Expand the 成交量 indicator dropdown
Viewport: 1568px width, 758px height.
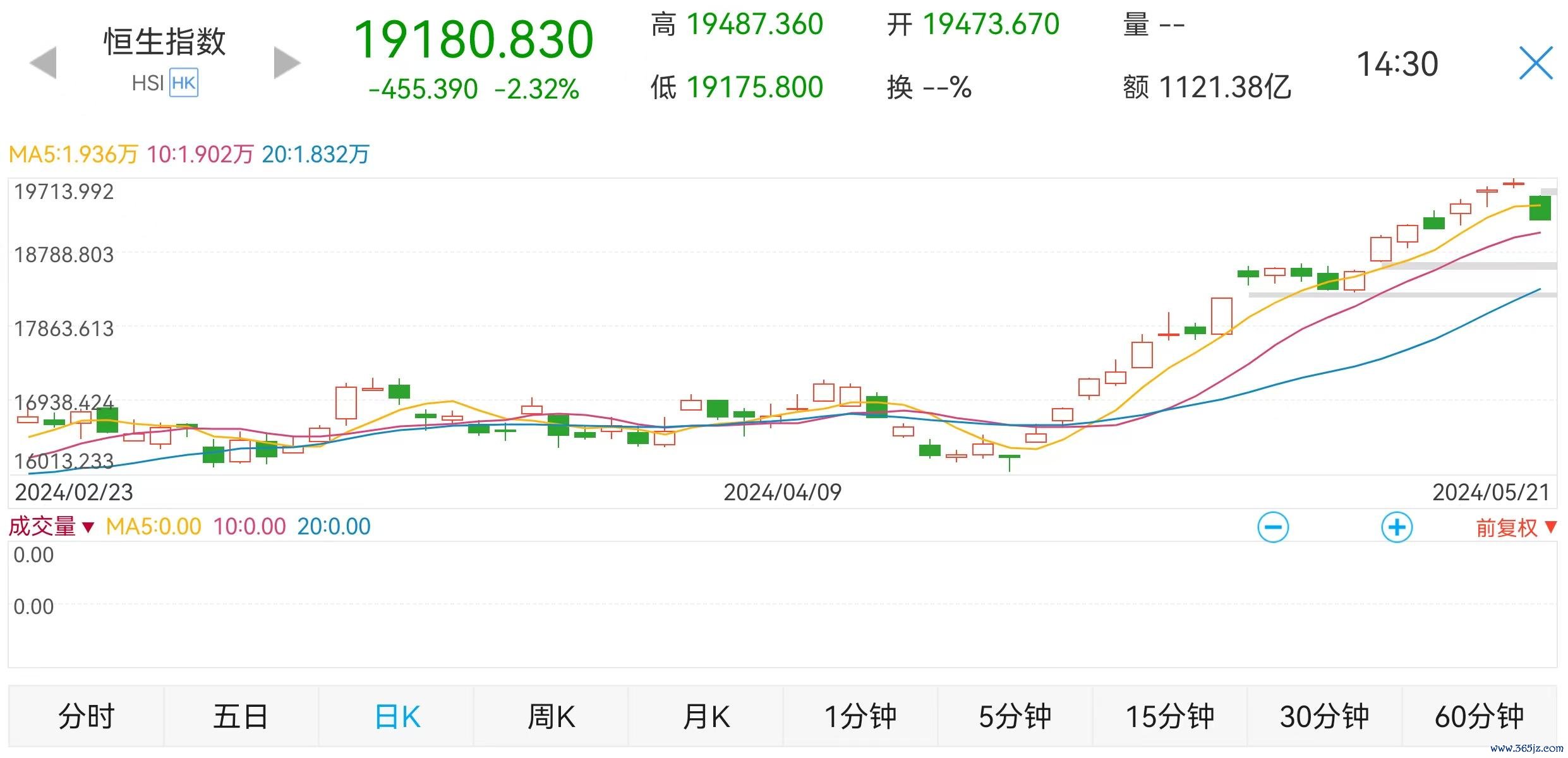pyautogui.click(x=52, y=527)
